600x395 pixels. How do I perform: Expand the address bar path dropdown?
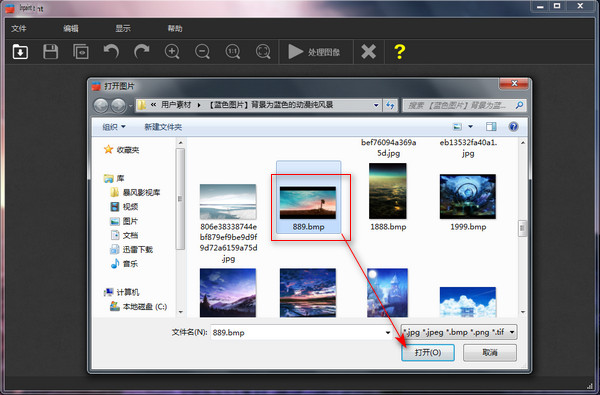point(376,105)
